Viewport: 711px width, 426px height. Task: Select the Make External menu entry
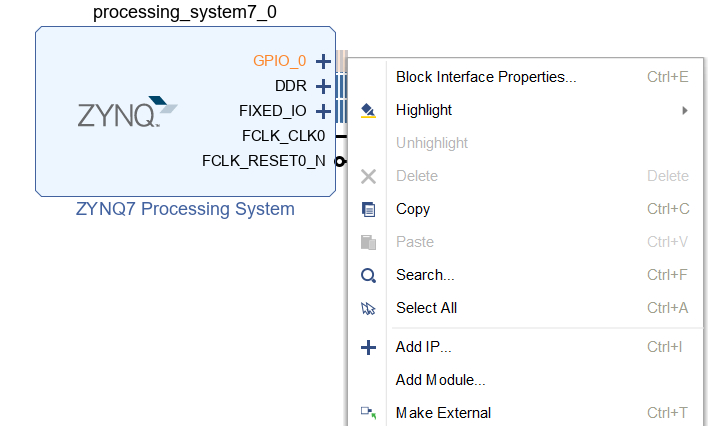tap(443, 413)
